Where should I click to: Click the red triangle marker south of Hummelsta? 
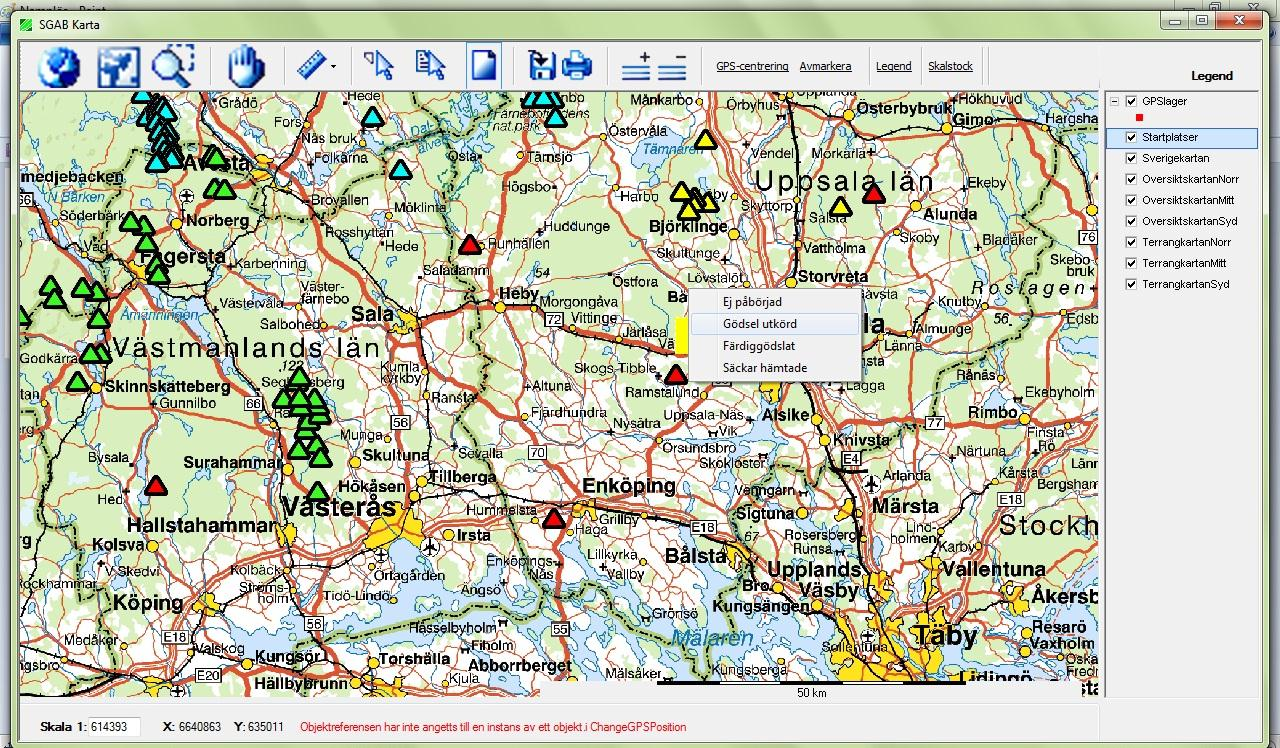(555, 518)
